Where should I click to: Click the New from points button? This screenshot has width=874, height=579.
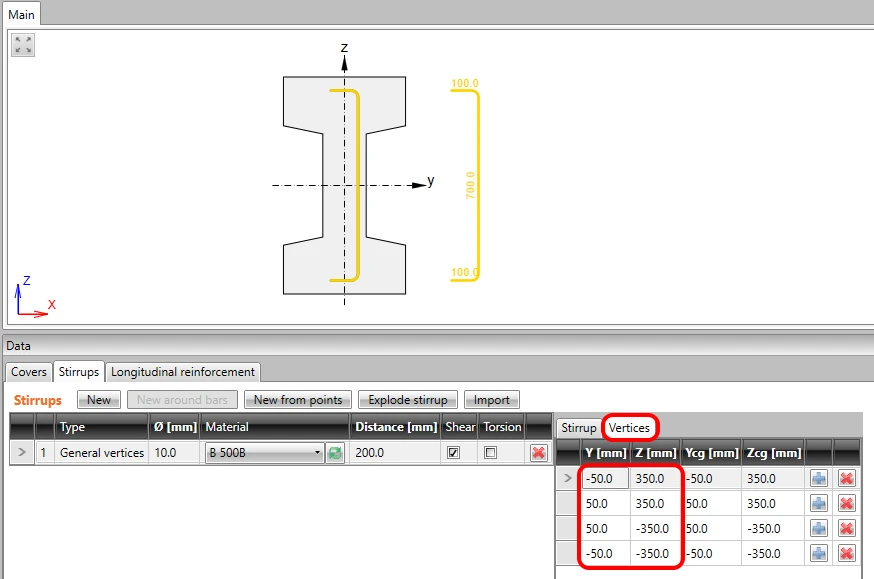tap(298, 400)
